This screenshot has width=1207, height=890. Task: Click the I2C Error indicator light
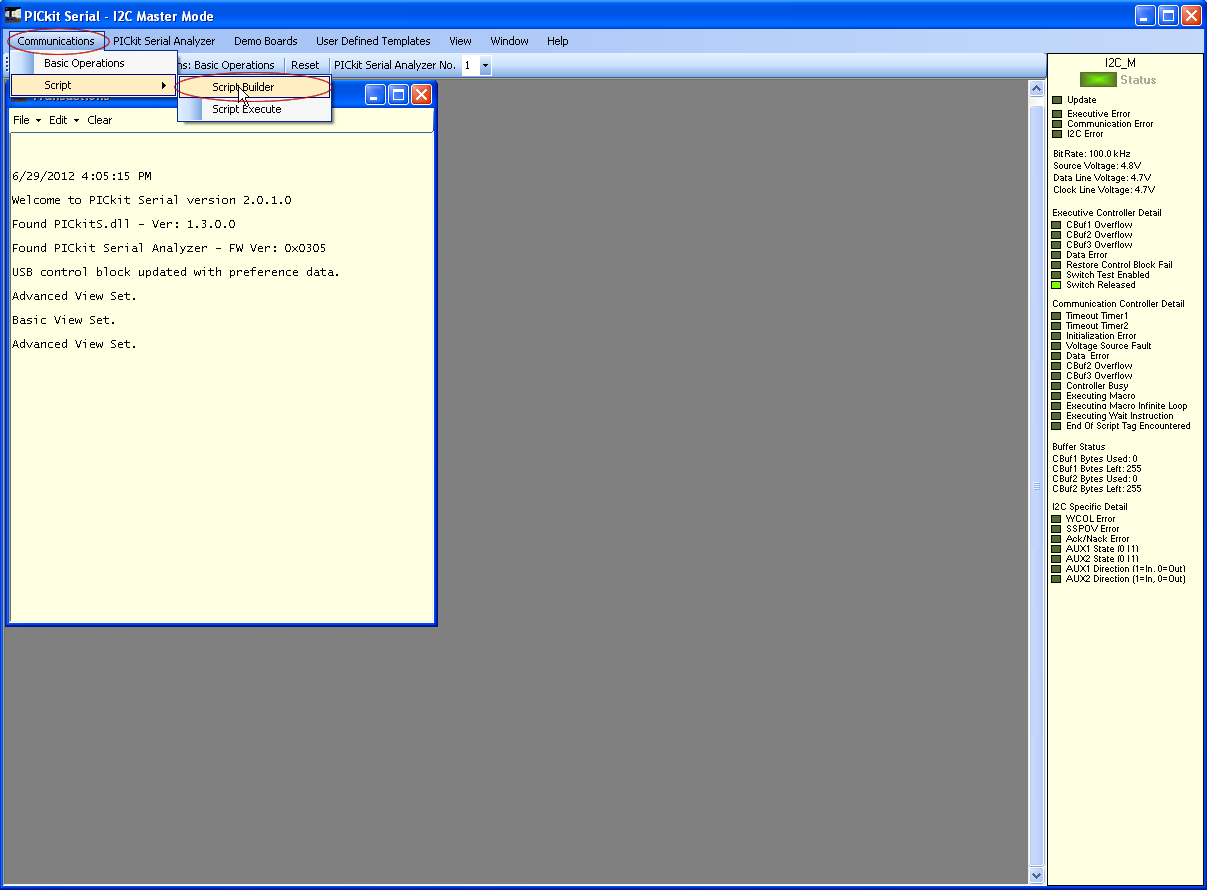coord(1056,134)
